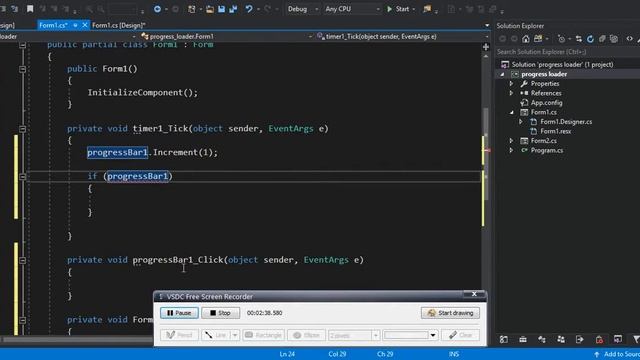Click the Show All Files icon
The height and width of the screenshot is (360, 640).
click(x=614, y=39)
